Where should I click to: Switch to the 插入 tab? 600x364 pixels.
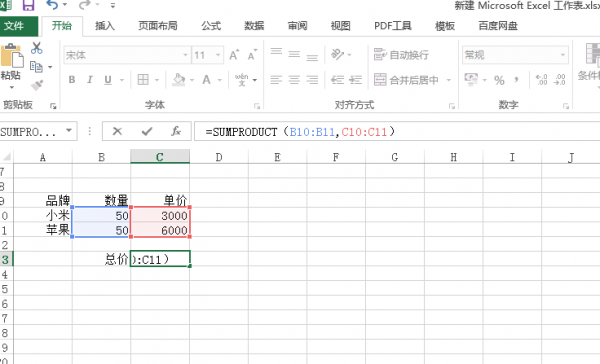105,26
